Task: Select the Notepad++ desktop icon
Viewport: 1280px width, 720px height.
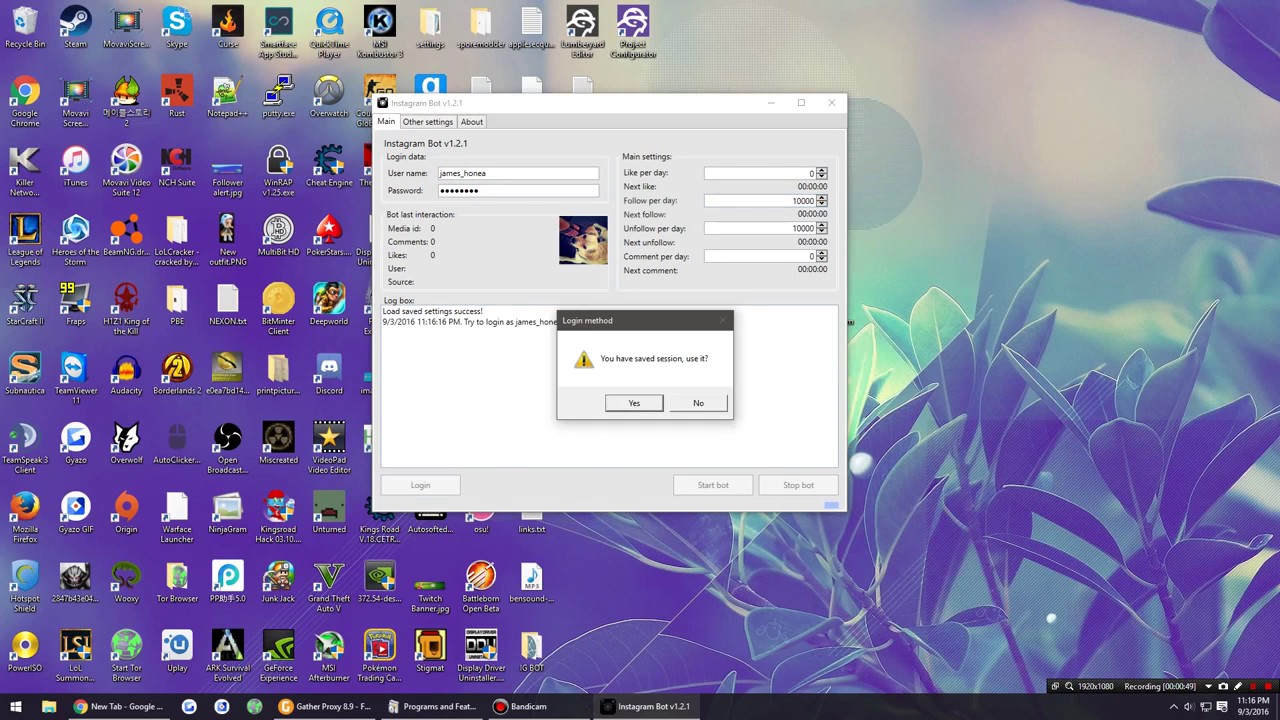Action: pyautogui.click(x=228, y=97)
